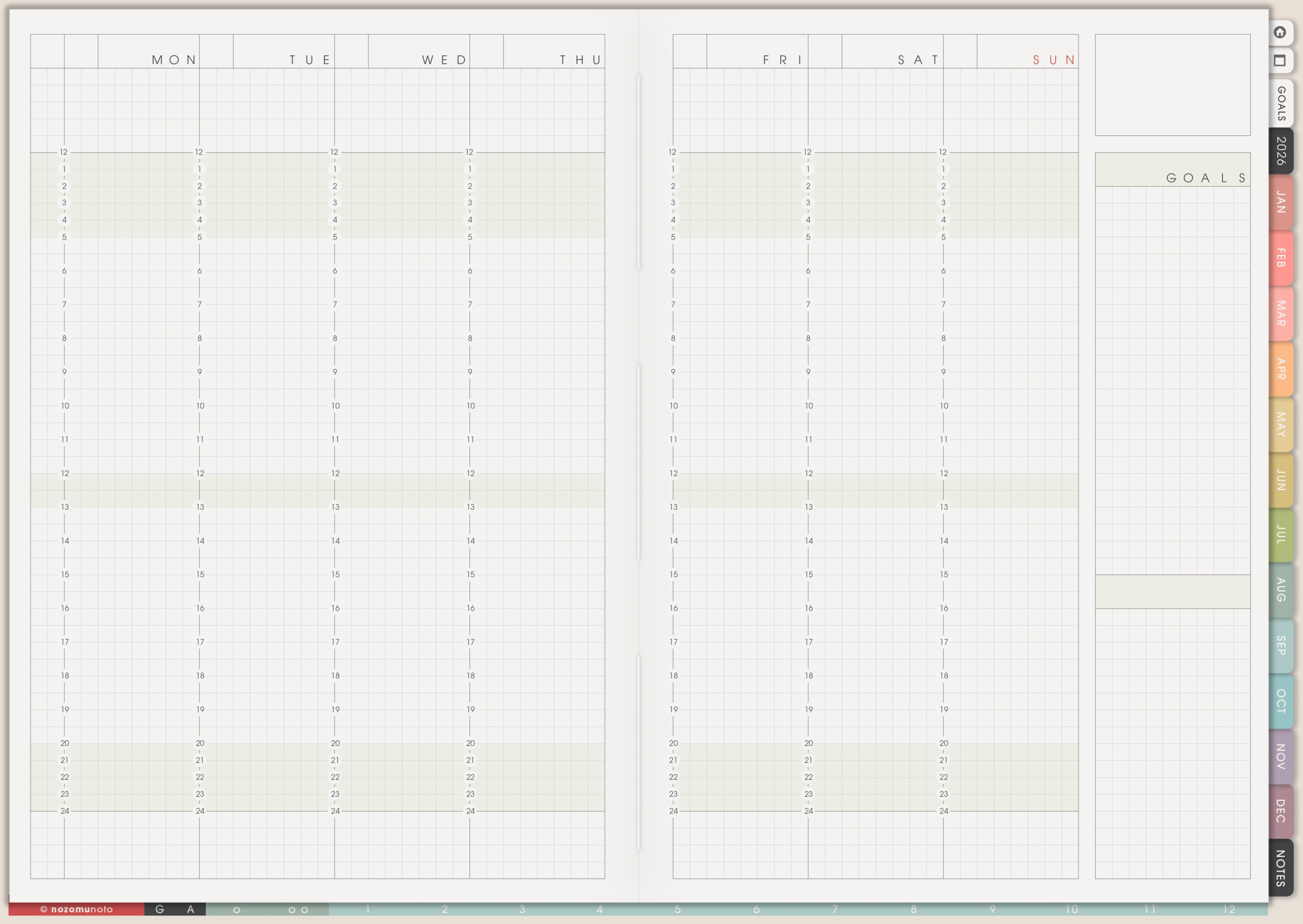Image resolution: width=1303 pixels, height=924 pixels.
Task: Click the home icon tab
Action: [1280, 33]
